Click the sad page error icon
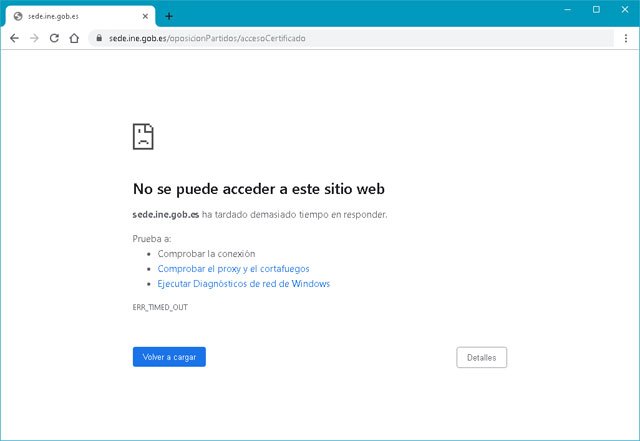The height and width of the screenshot is (441, 640). pos(143,137)
